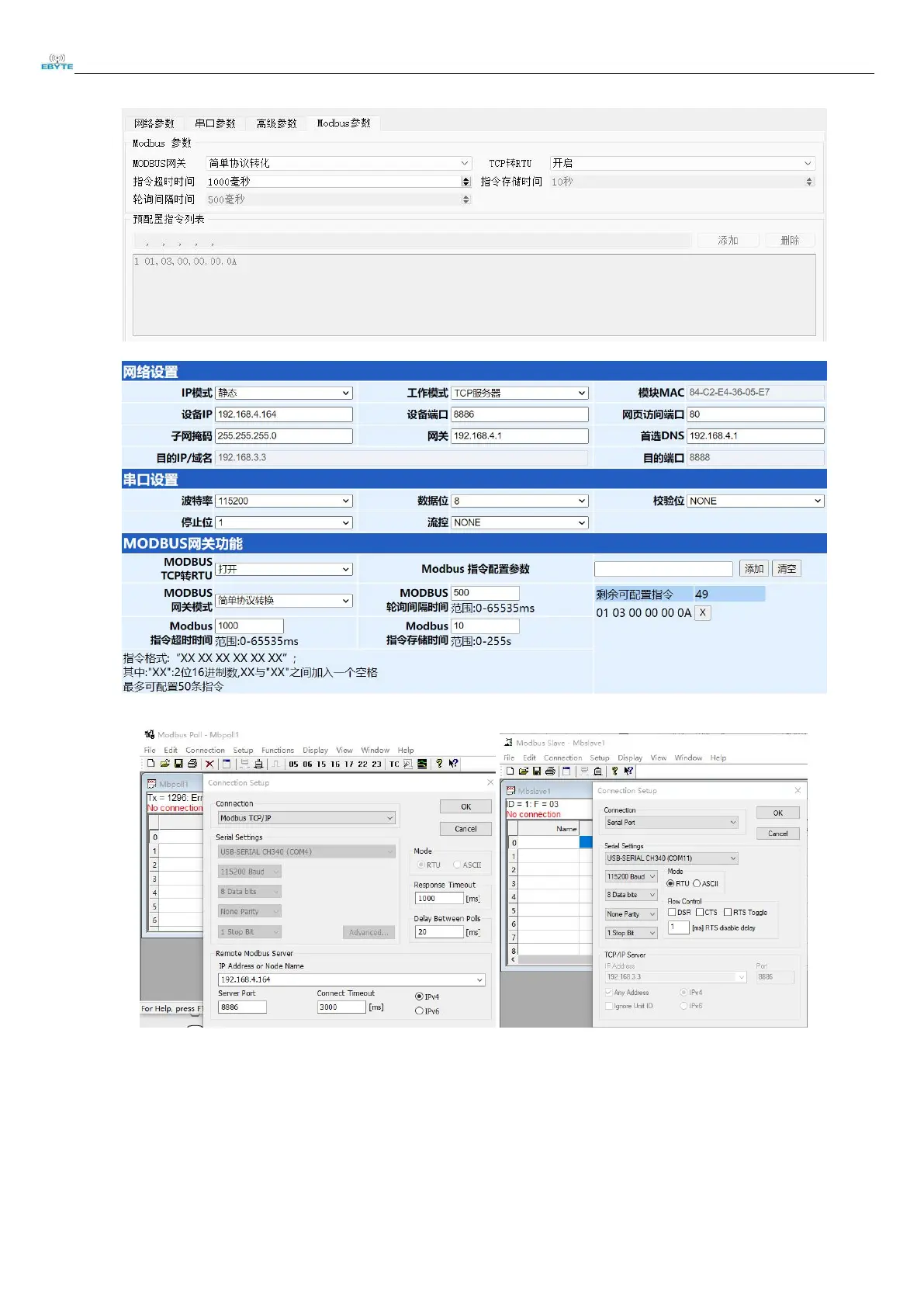The height and width of the screenshot is (1307, 924).
Task: Click function 17 toolbar button in Modbus Poll
Action: (x=349, y=764)
